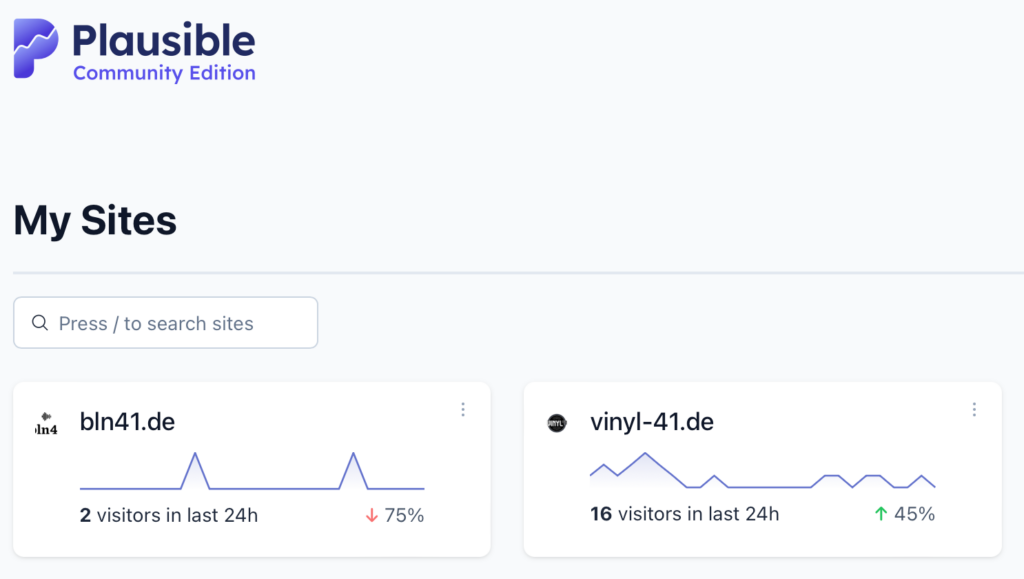This screenshot has height=579, width=1024.
Task: Click the green upward arrow on vinyl-41.de card
Action: point(880,513)
